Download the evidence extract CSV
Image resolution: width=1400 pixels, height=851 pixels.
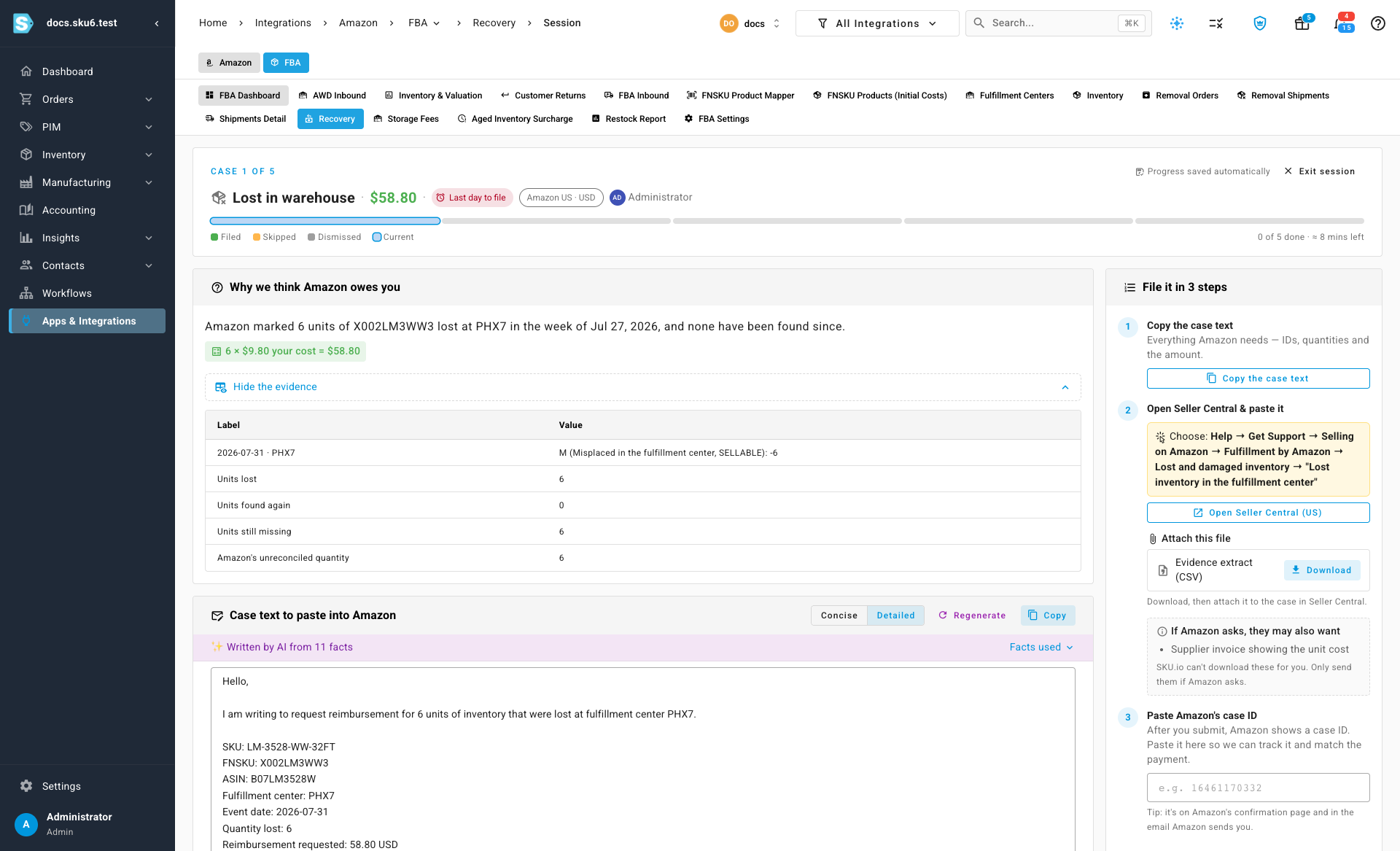(1322, 570)
